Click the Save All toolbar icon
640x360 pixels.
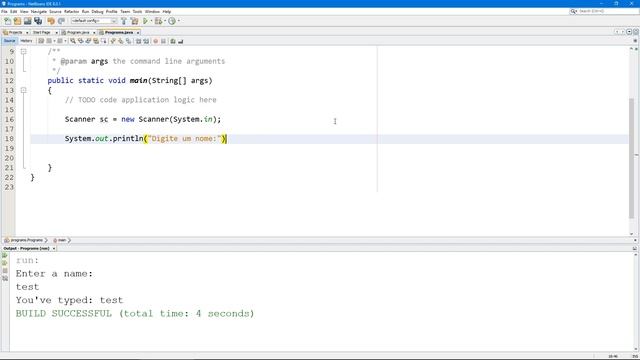click(x=38, y=21)
